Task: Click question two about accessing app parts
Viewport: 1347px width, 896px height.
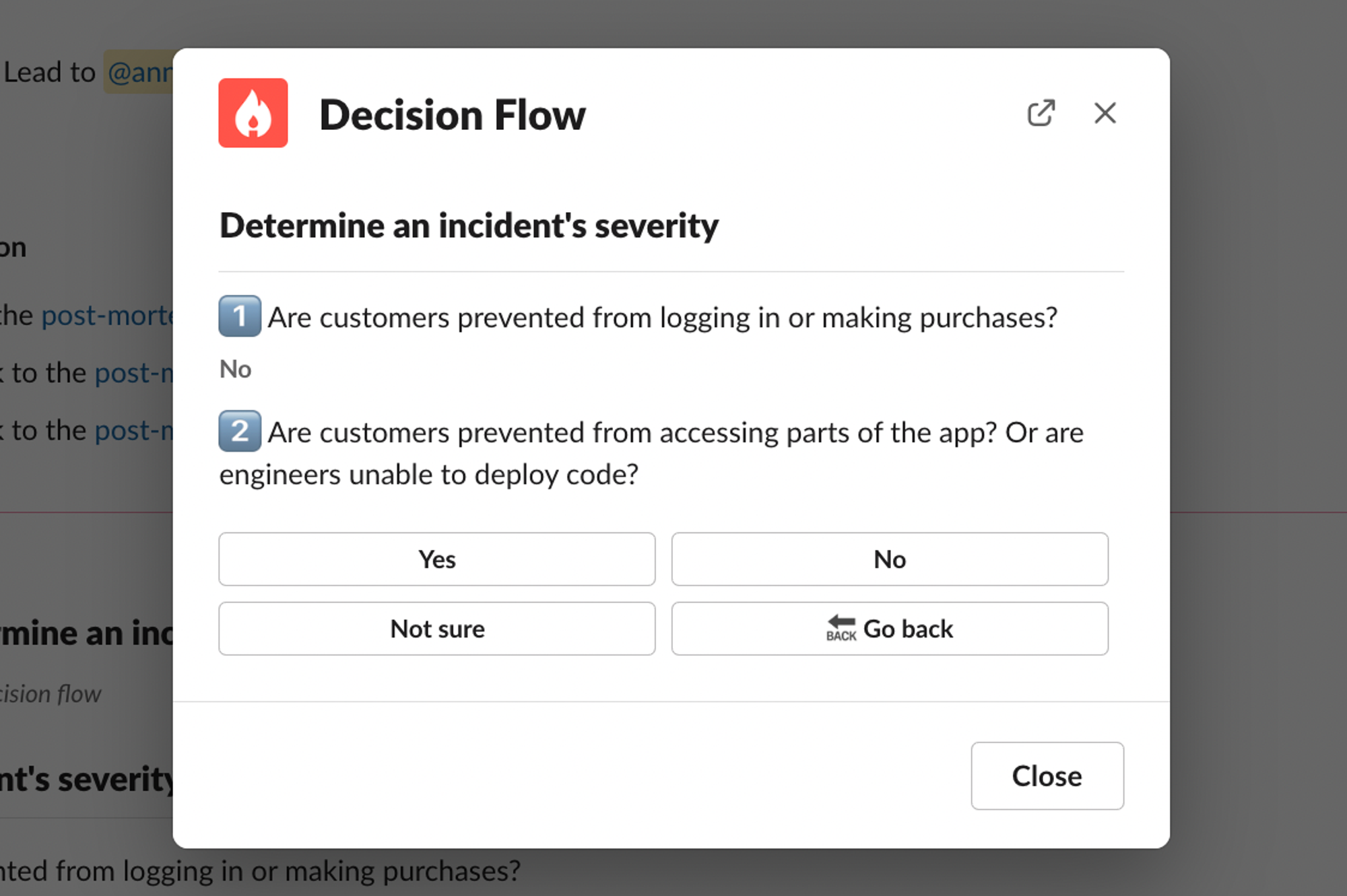Action: pos(675,433)
